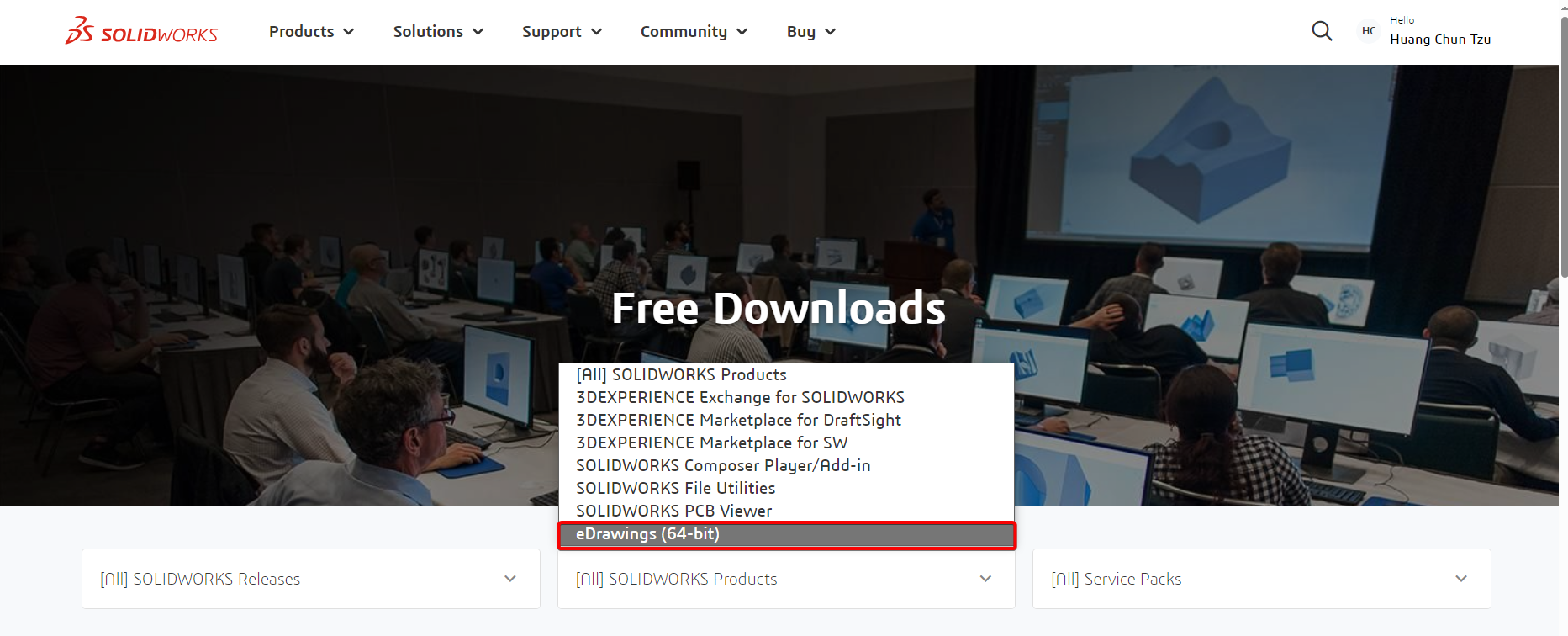Select SOLIDWORKS PCB Viewer option

tap(786, 511)
